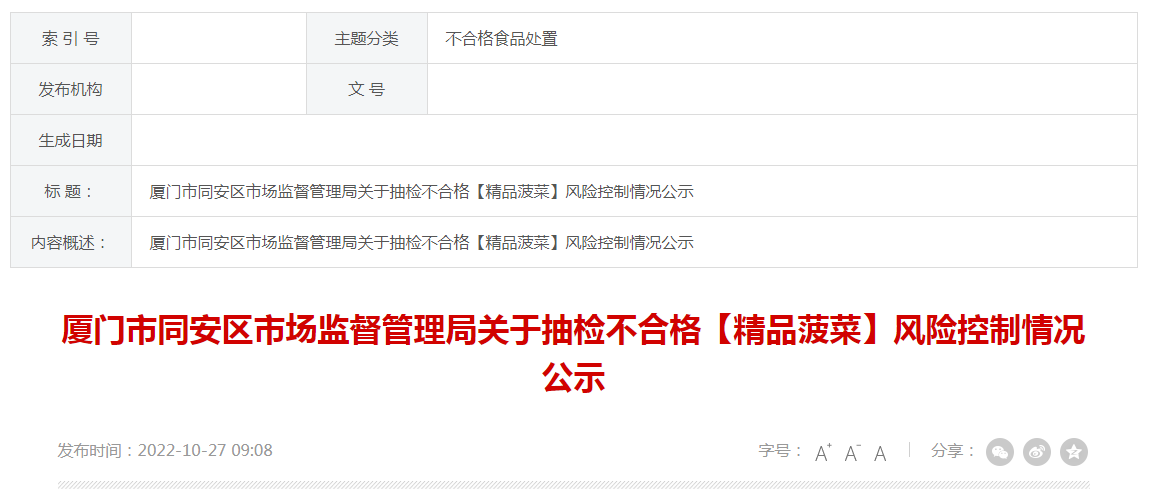Click the 文号 label cell

click(x=367, y=90)
